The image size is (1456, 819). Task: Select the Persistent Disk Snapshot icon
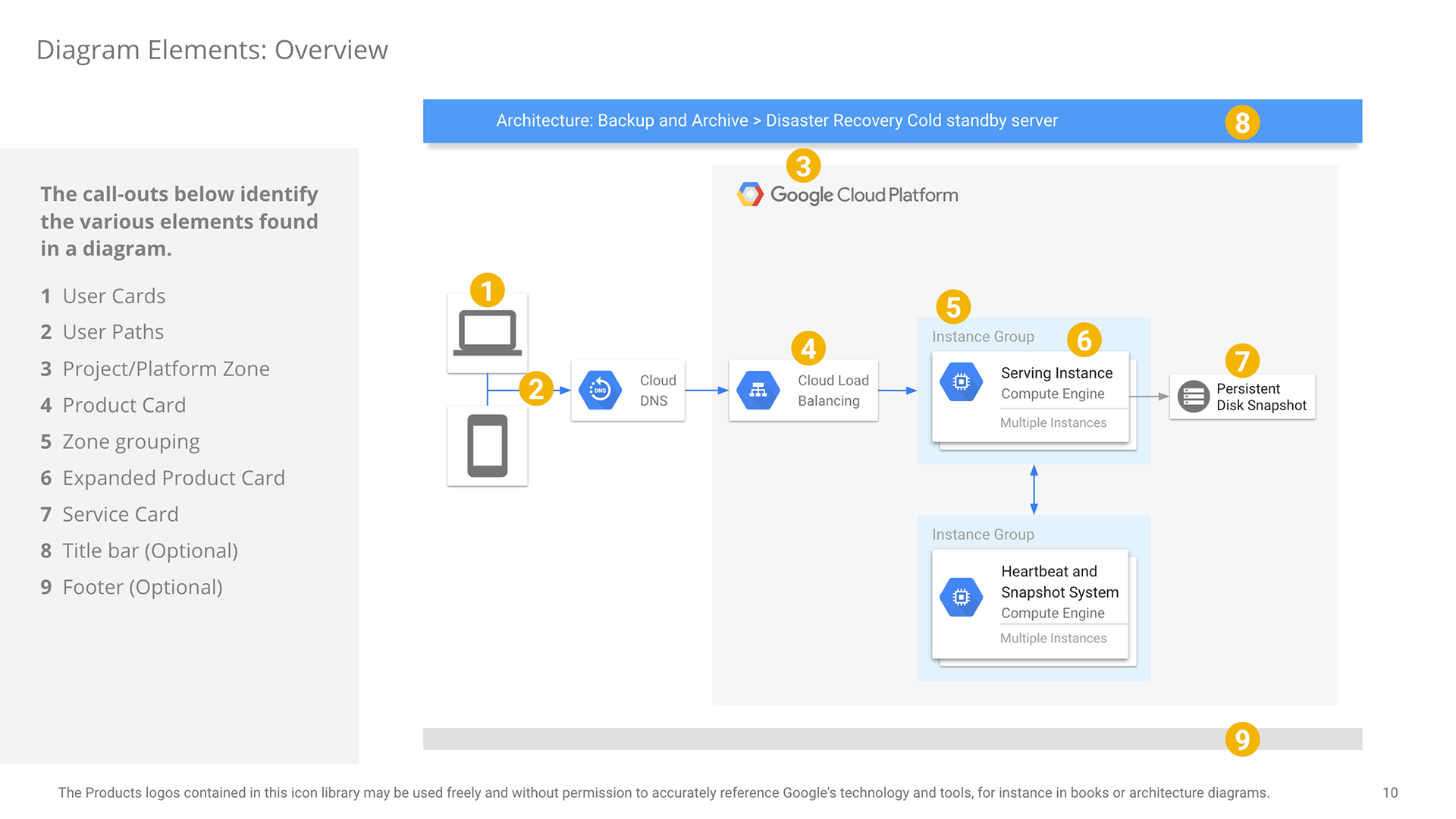pyautogui.click(x=1193, y=397)
